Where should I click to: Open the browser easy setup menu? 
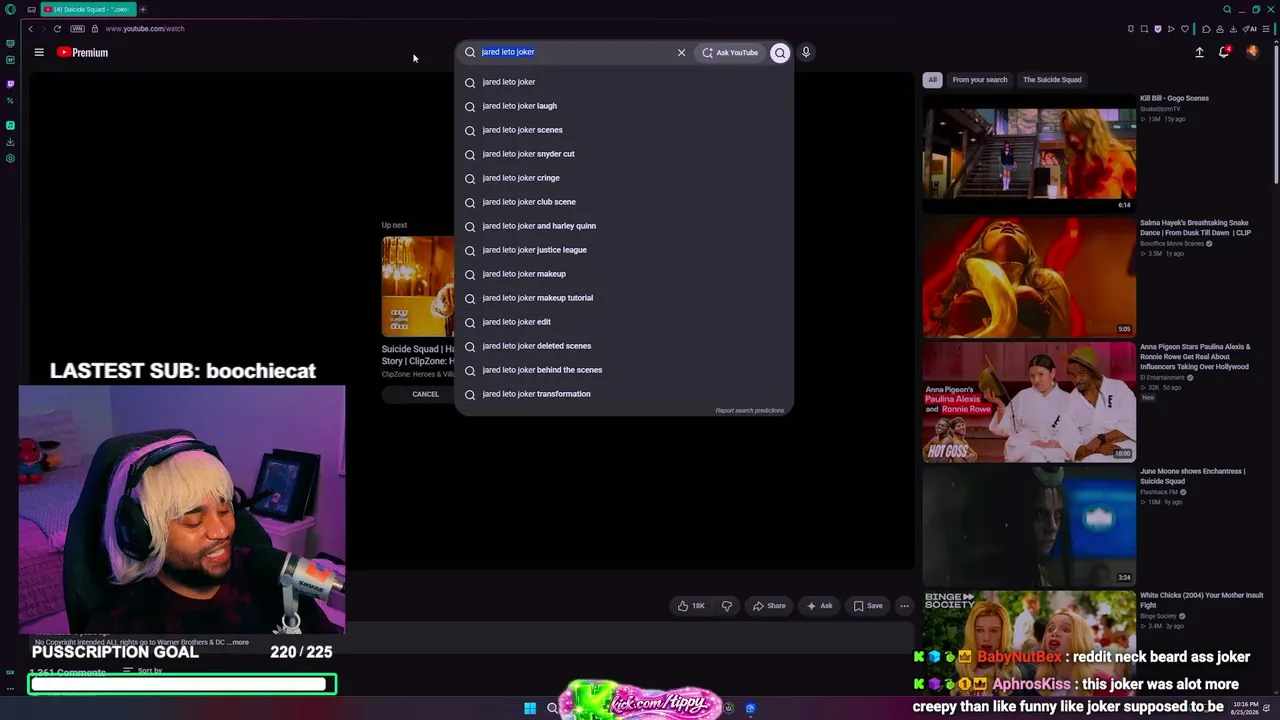(x=1268, y=29)
